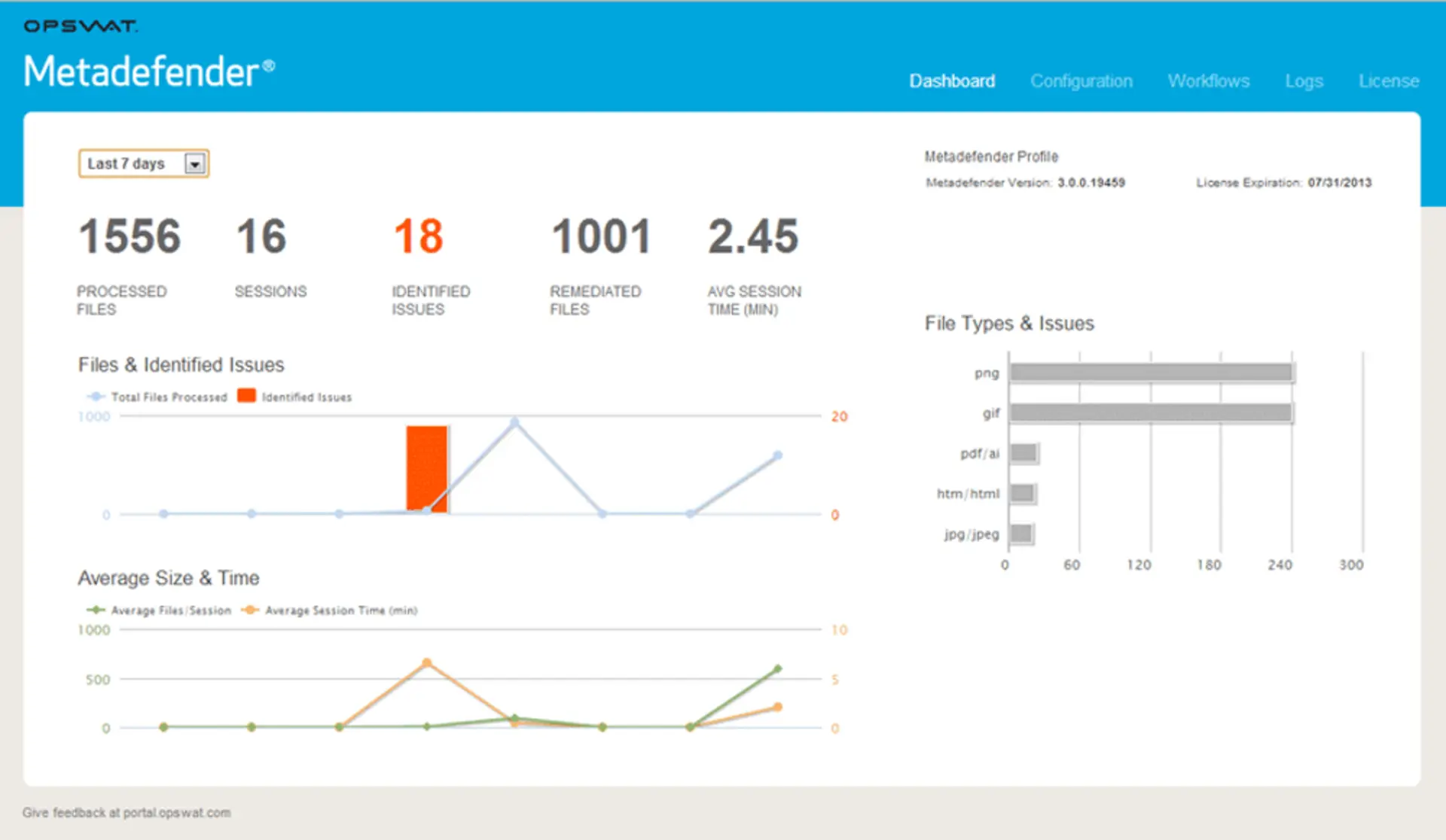Click the OPSWAT logo
The image size is (1446, 840).
coord(79,25)
